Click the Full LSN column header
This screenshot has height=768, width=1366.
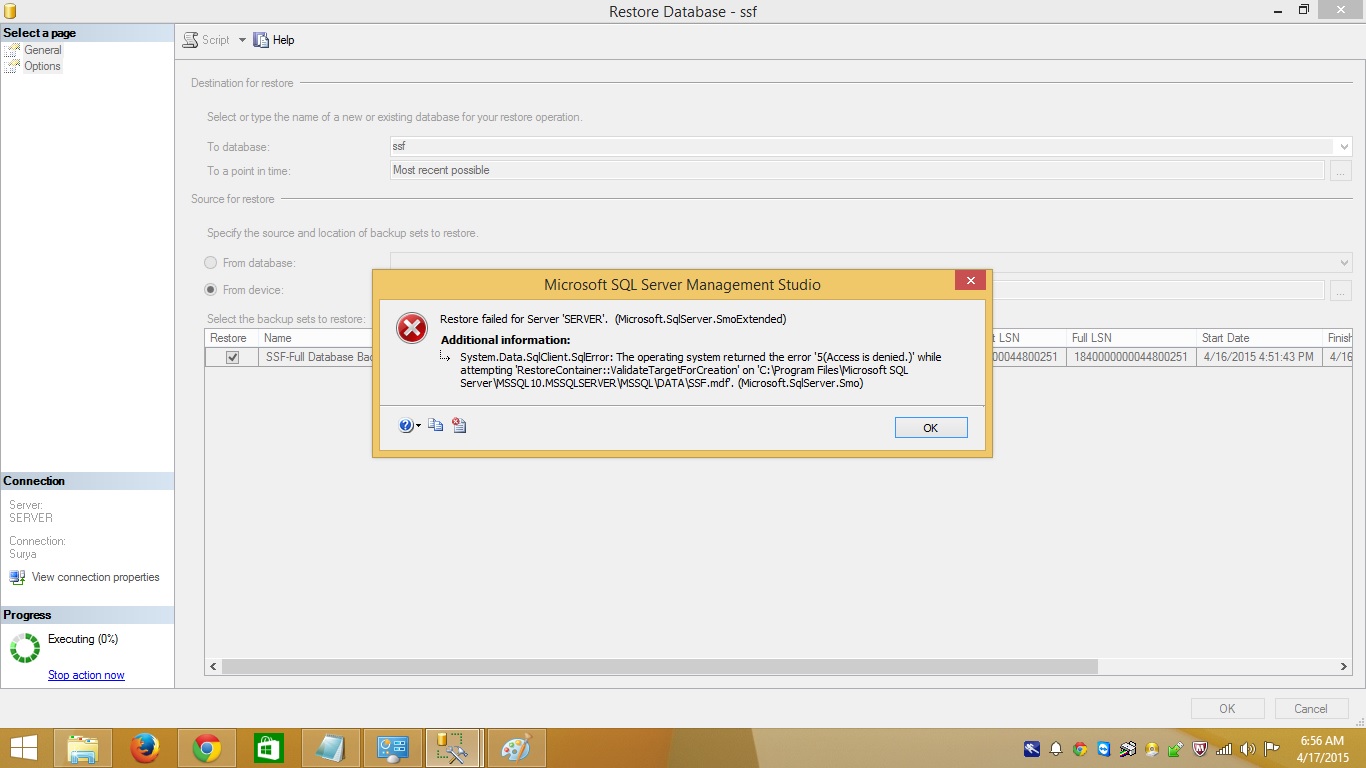[1131, 338]
